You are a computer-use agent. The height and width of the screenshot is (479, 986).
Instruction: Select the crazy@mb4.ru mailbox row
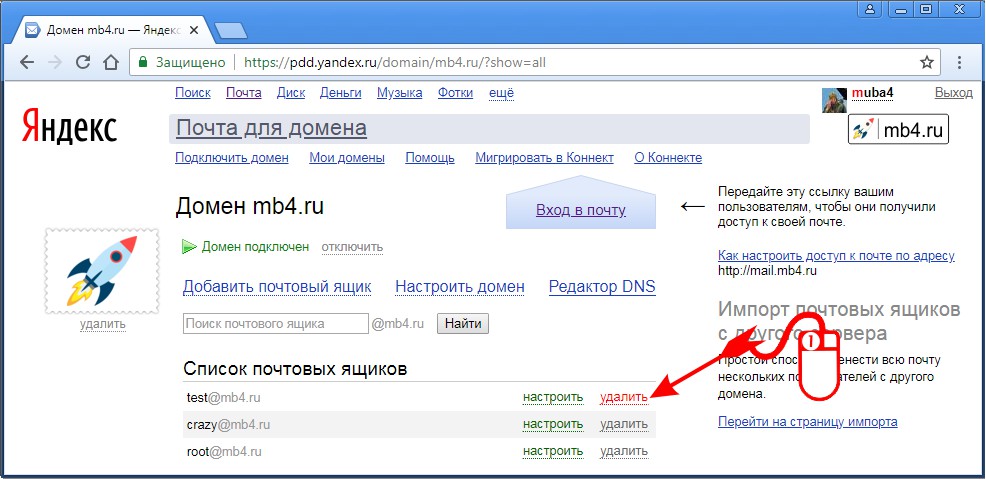pos(419,424)
